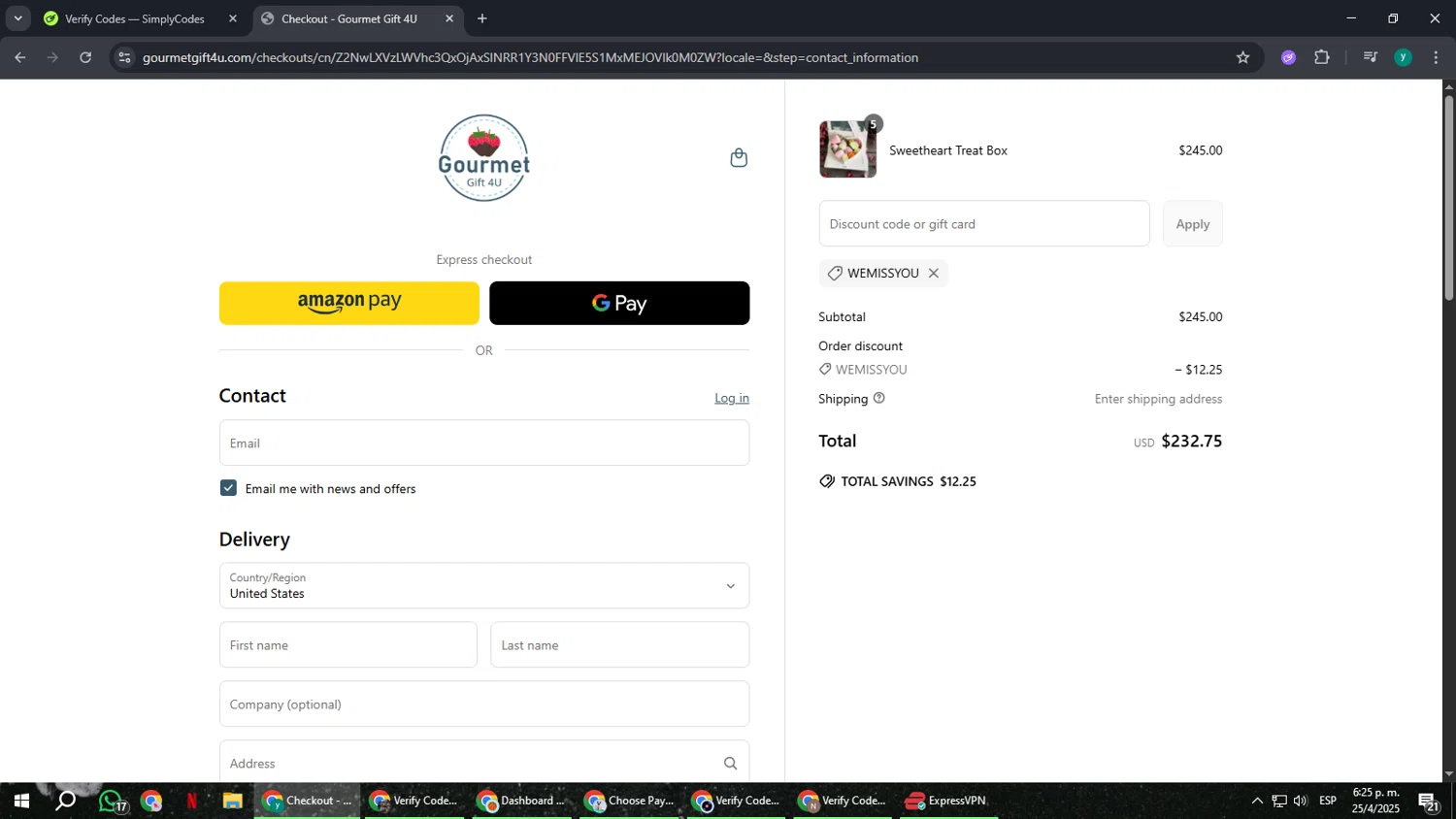Click the address search magnifier icon
1456x819 pixels.
click(x=730, y=764)
